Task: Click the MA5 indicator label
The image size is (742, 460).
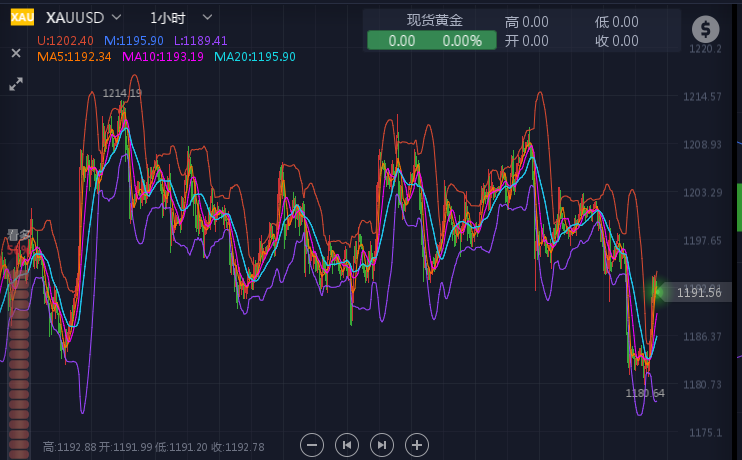Action: [x=74, y=57]
